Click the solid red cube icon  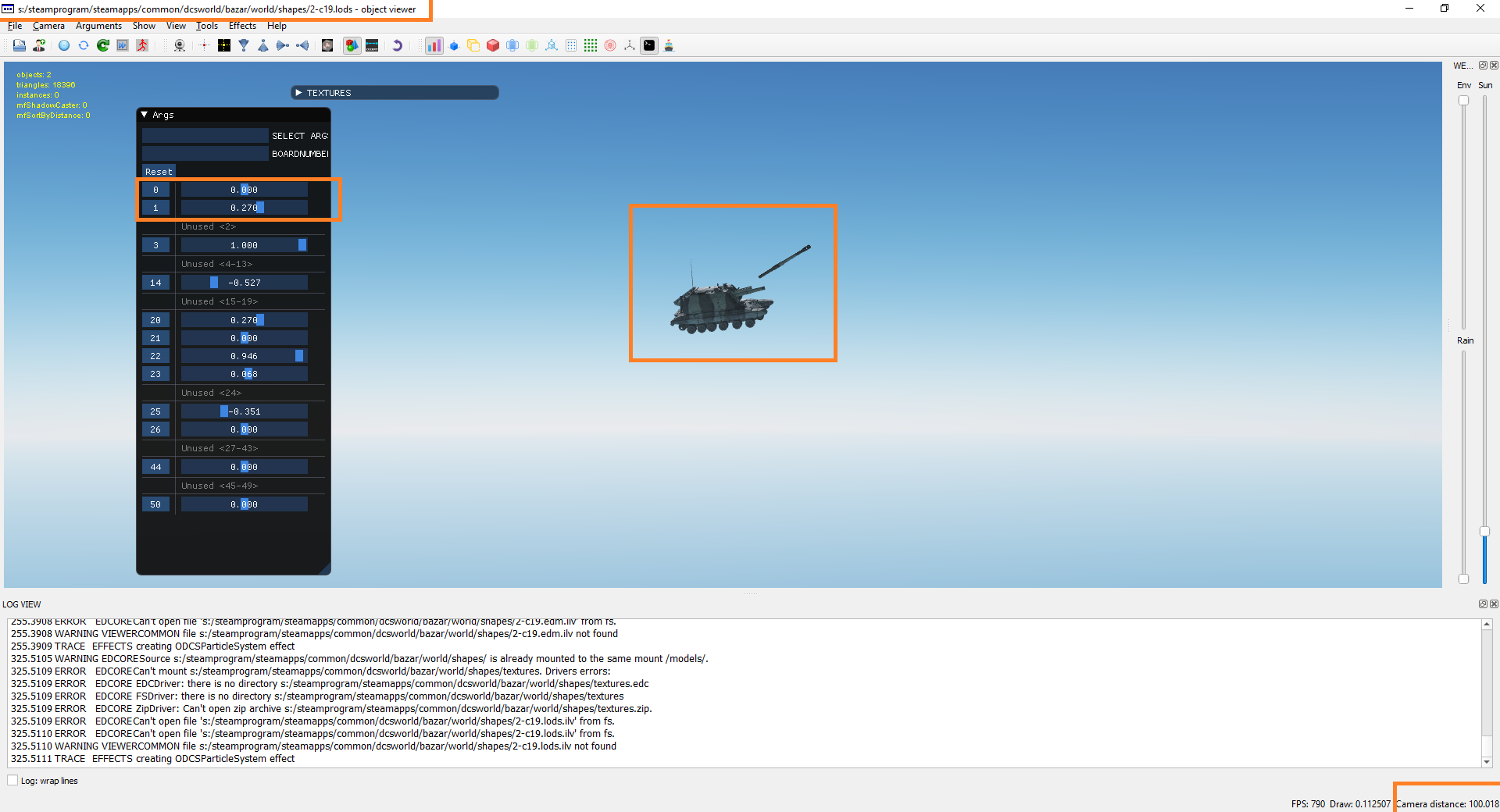pos(493,45)
